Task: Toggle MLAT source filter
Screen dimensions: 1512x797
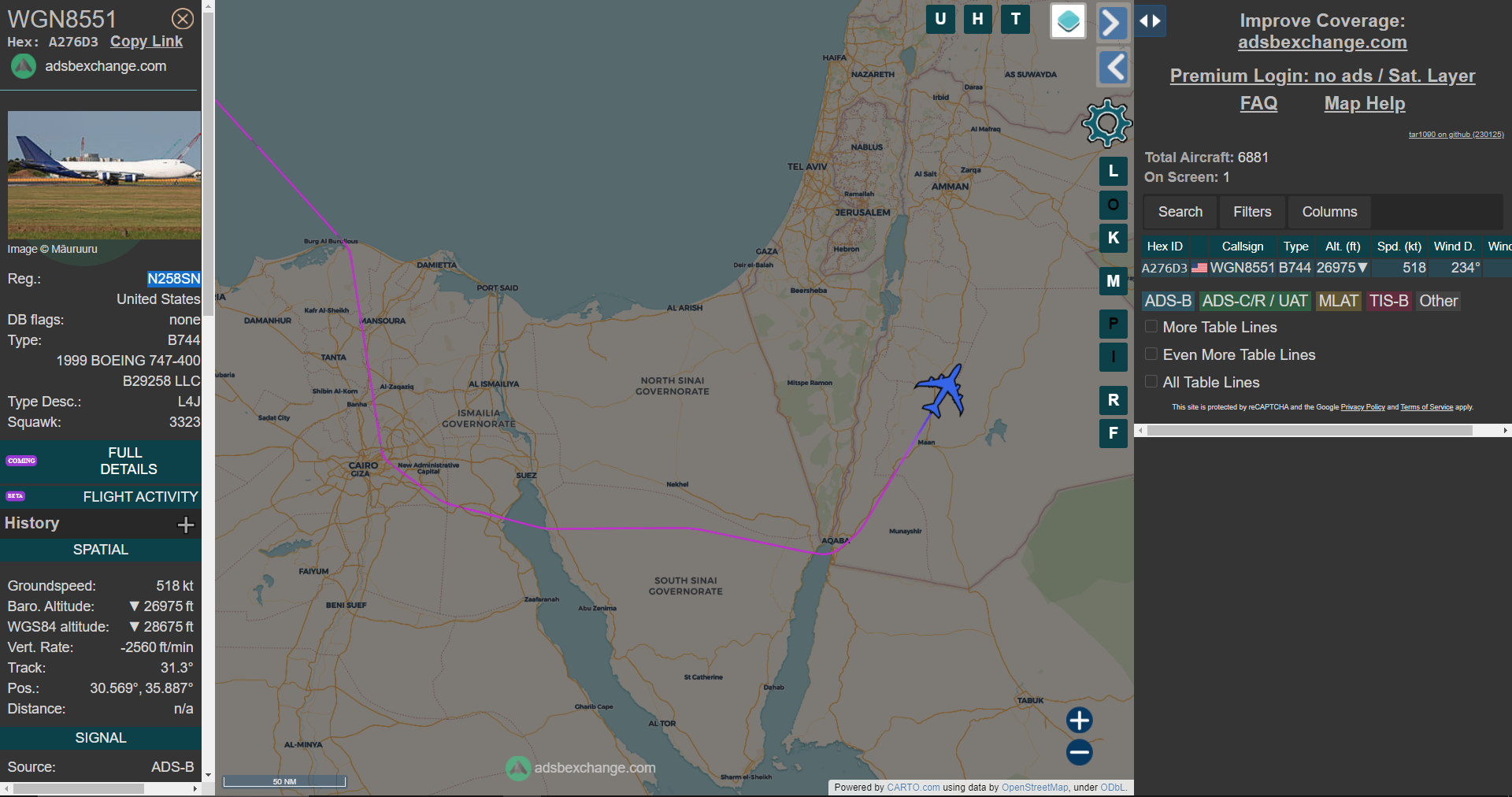Action: tap(1338, 301)
